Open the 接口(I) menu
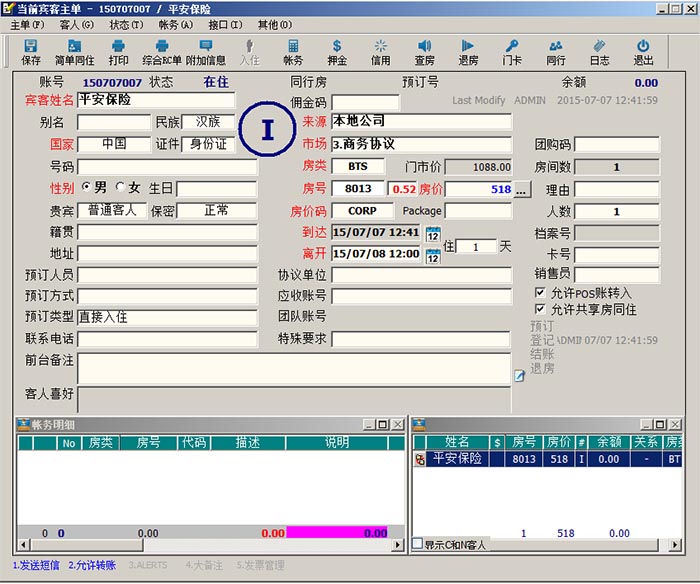Screen dimensions: 700x584 (x=225, y=25)
